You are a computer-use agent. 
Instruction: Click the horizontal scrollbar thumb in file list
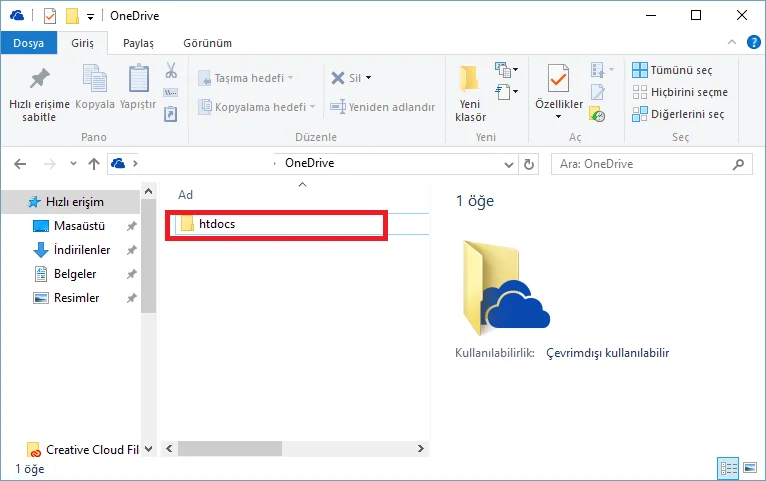(230, 448)
